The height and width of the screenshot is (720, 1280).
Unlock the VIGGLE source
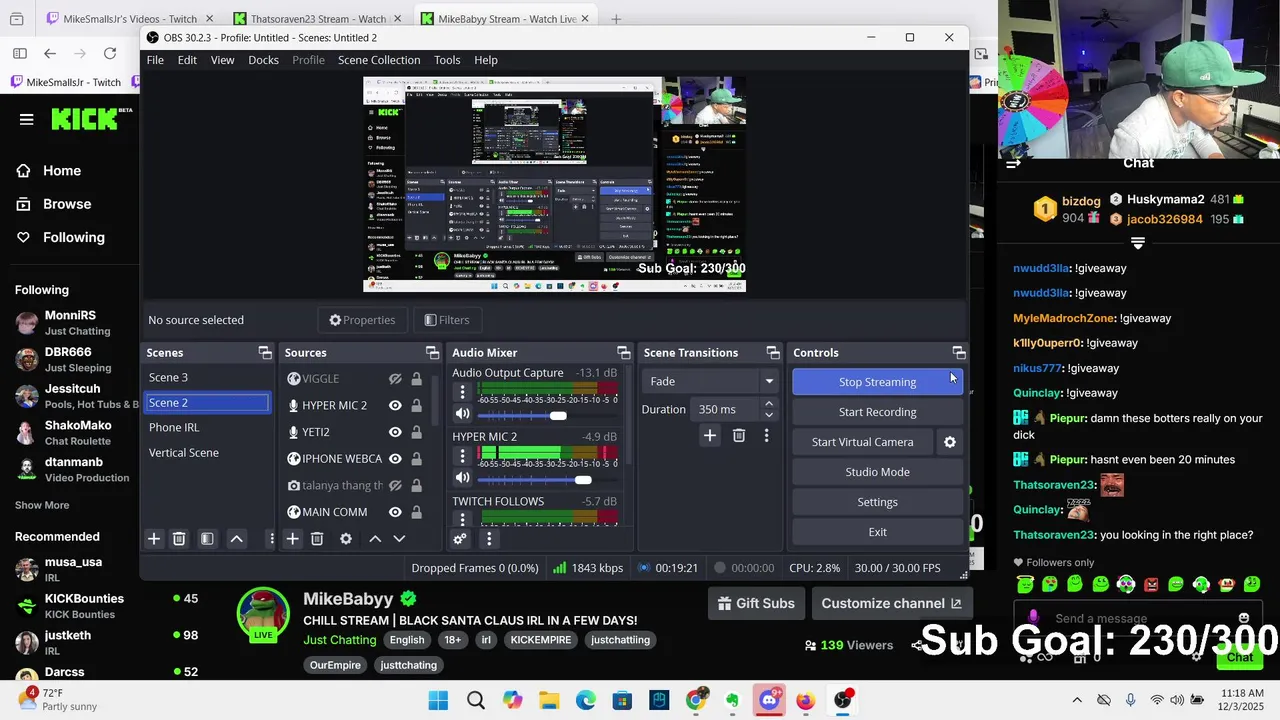(x=416, y=379)
